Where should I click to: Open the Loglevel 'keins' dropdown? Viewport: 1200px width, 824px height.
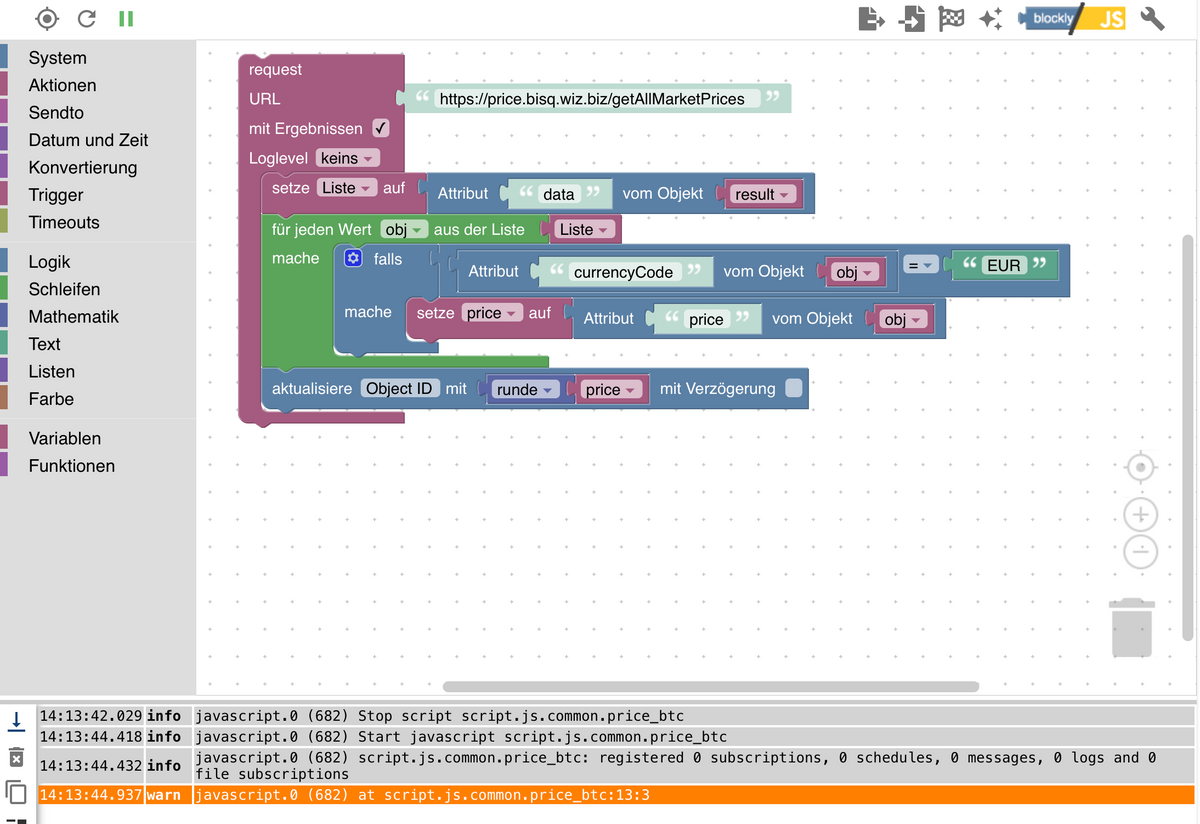(348, 158)
